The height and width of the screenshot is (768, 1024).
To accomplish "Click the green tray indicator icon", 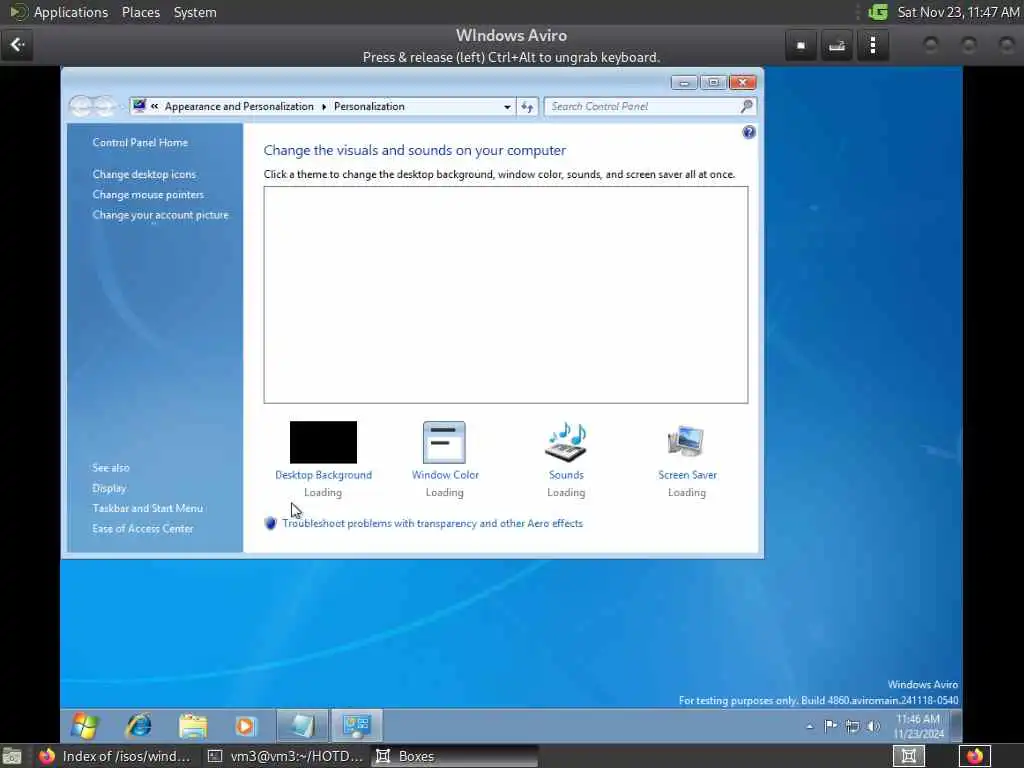I will tap(878, 12).
